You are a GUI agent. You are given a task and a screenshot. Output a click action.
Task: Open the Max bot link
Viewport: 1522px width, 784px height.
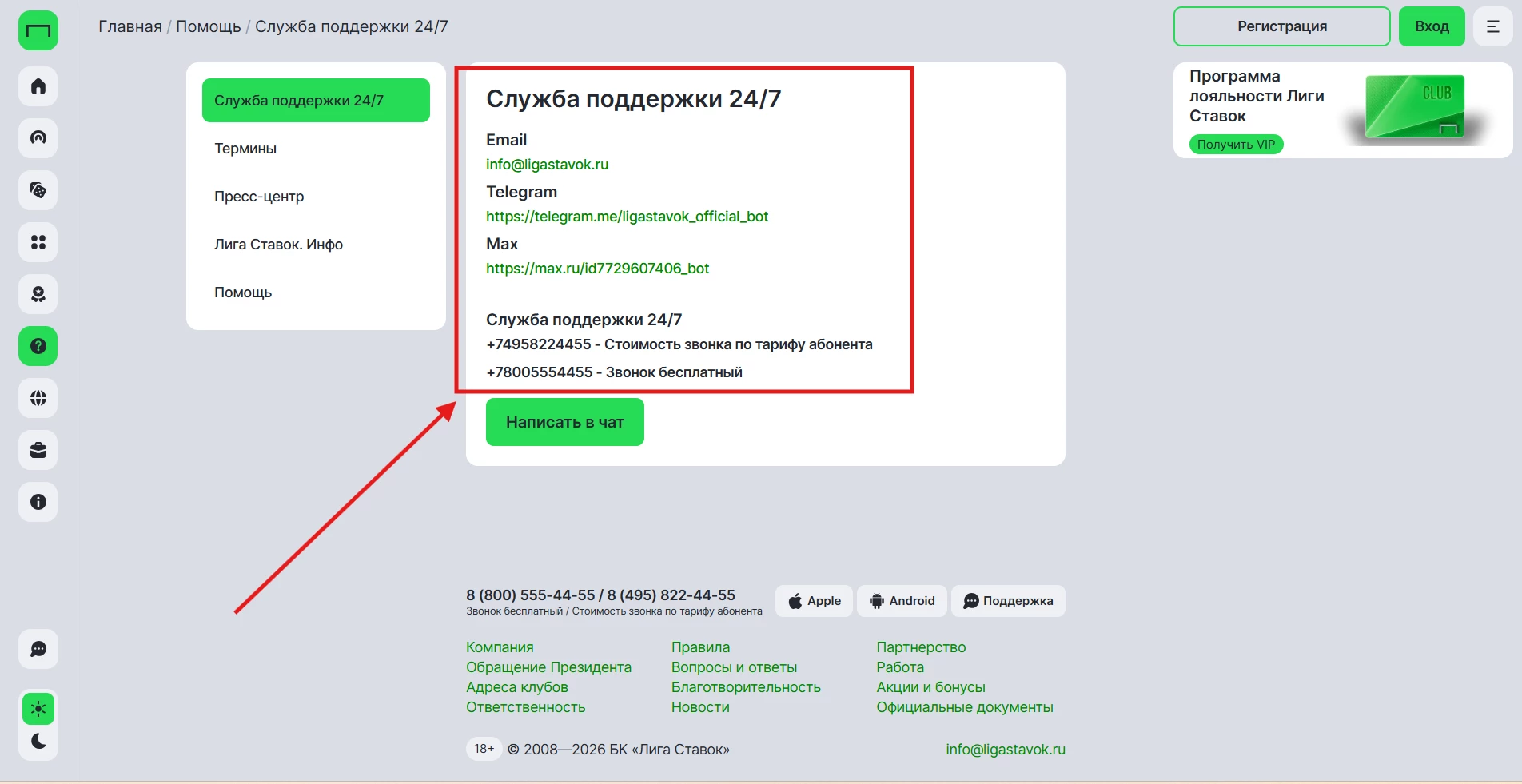coord(598,269)
